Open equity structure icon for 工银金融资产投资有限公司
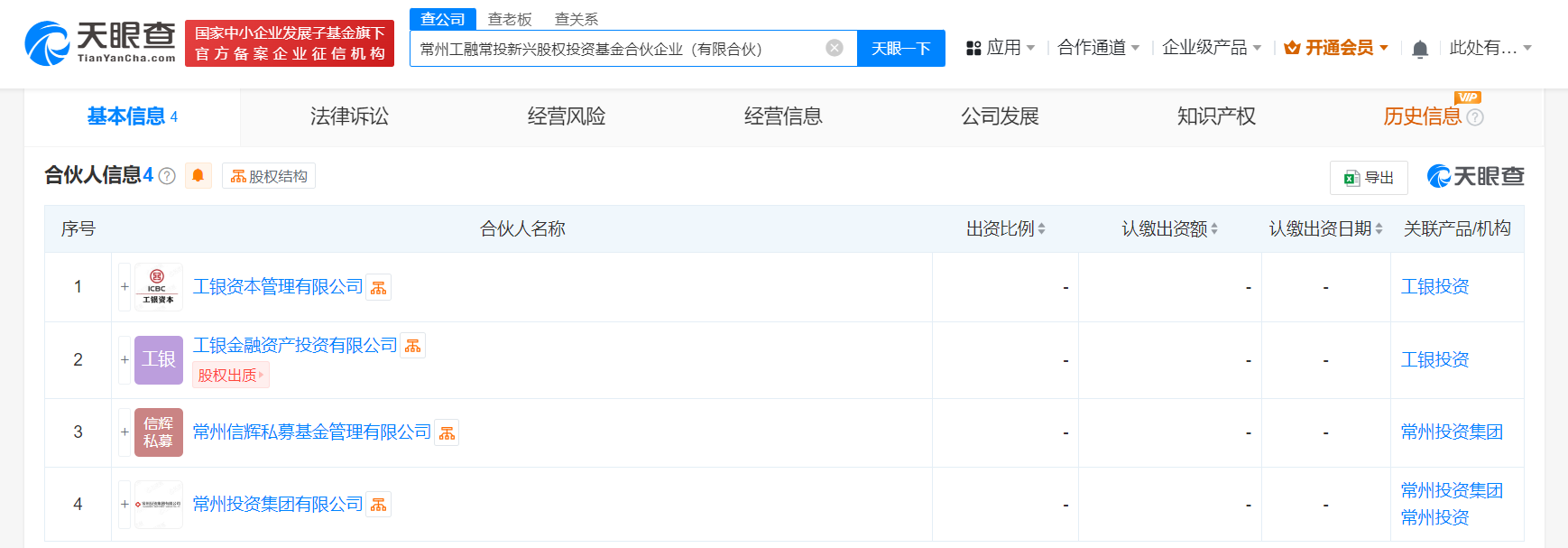The image size is (1568, 548). [413, 346]
